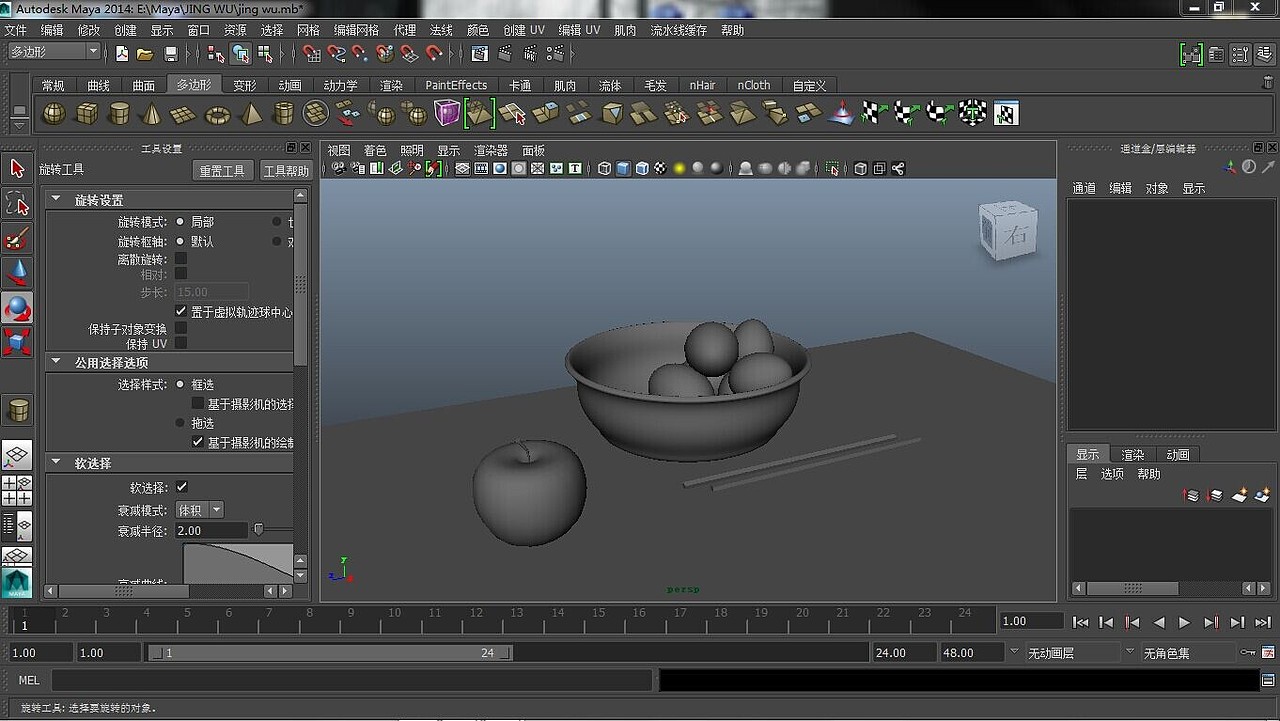This screenshot has height=721, width=1280.
Task: Open the 多边形 menu set dropdown
Action: 54,52
